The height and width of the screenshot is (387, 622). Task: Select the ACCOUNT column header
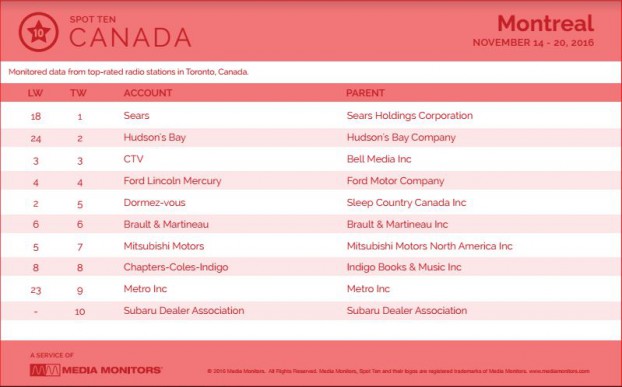pyautogui.click(x=148, y=93)
